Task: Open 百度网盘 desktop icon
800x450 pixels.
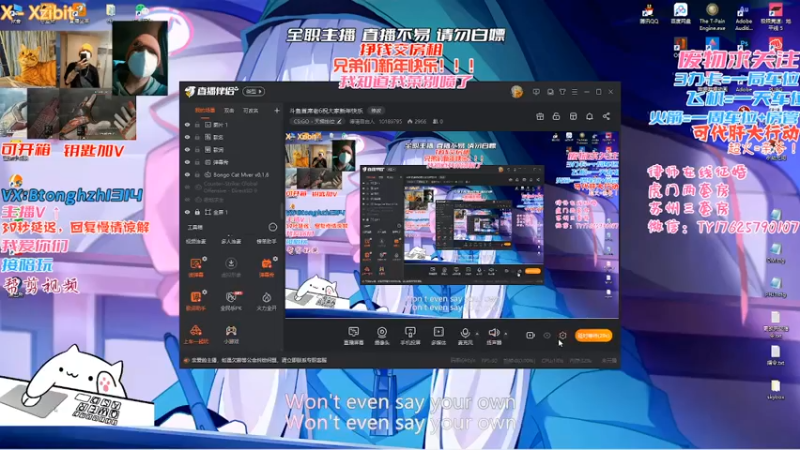Action: point(680,14)
